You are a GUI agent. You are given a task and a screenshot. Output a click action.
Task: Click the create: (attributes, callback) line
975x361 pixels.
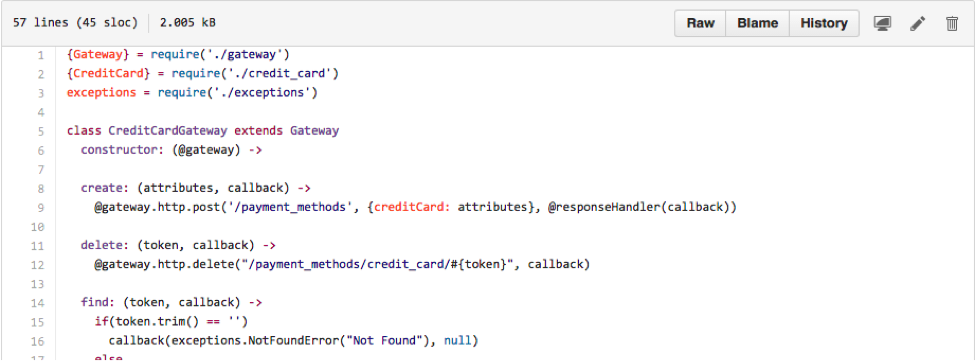point(195,188)
